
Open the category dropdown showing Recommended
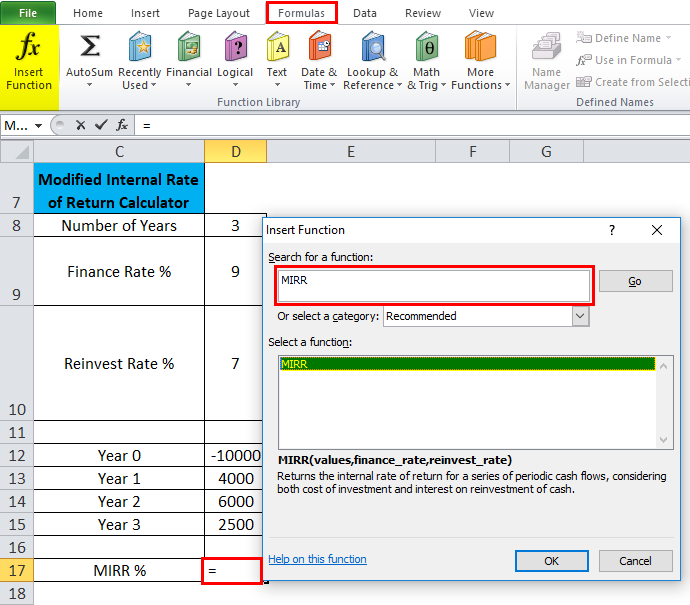click(x=580, y=316)
